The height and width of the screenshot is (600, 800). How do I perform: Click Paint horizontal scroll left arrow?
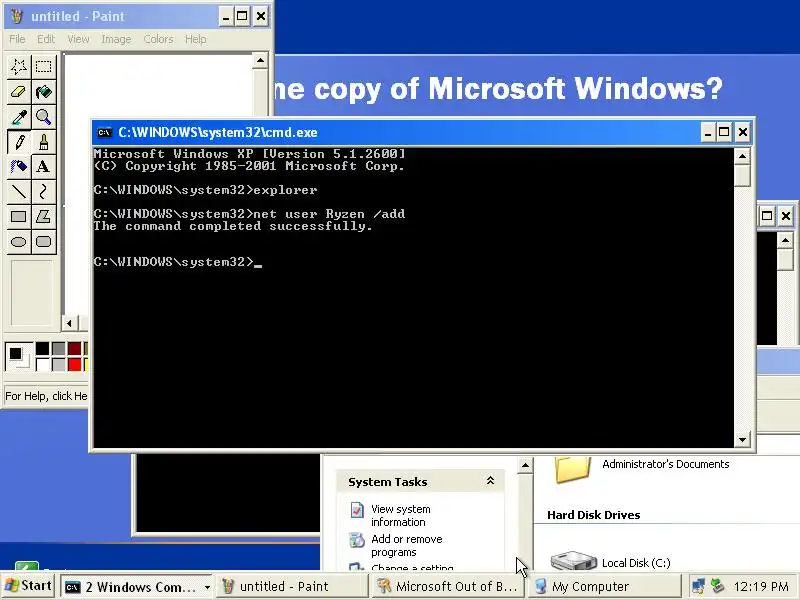coord(70,323)
